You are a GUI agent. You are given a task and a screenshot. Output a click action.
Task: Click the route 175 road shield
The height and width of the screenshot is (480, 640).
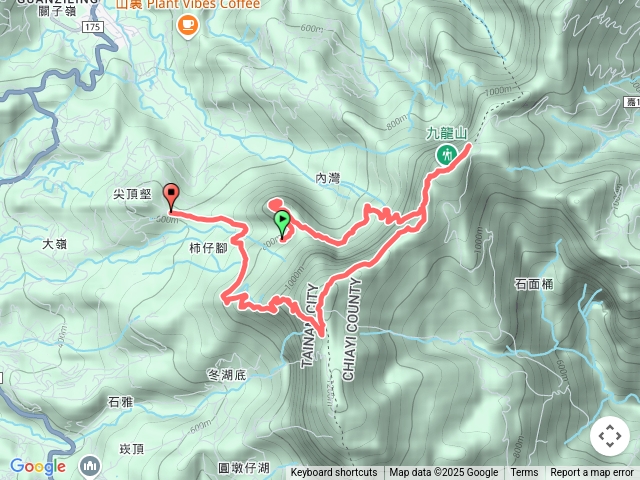tap(93, 27)
